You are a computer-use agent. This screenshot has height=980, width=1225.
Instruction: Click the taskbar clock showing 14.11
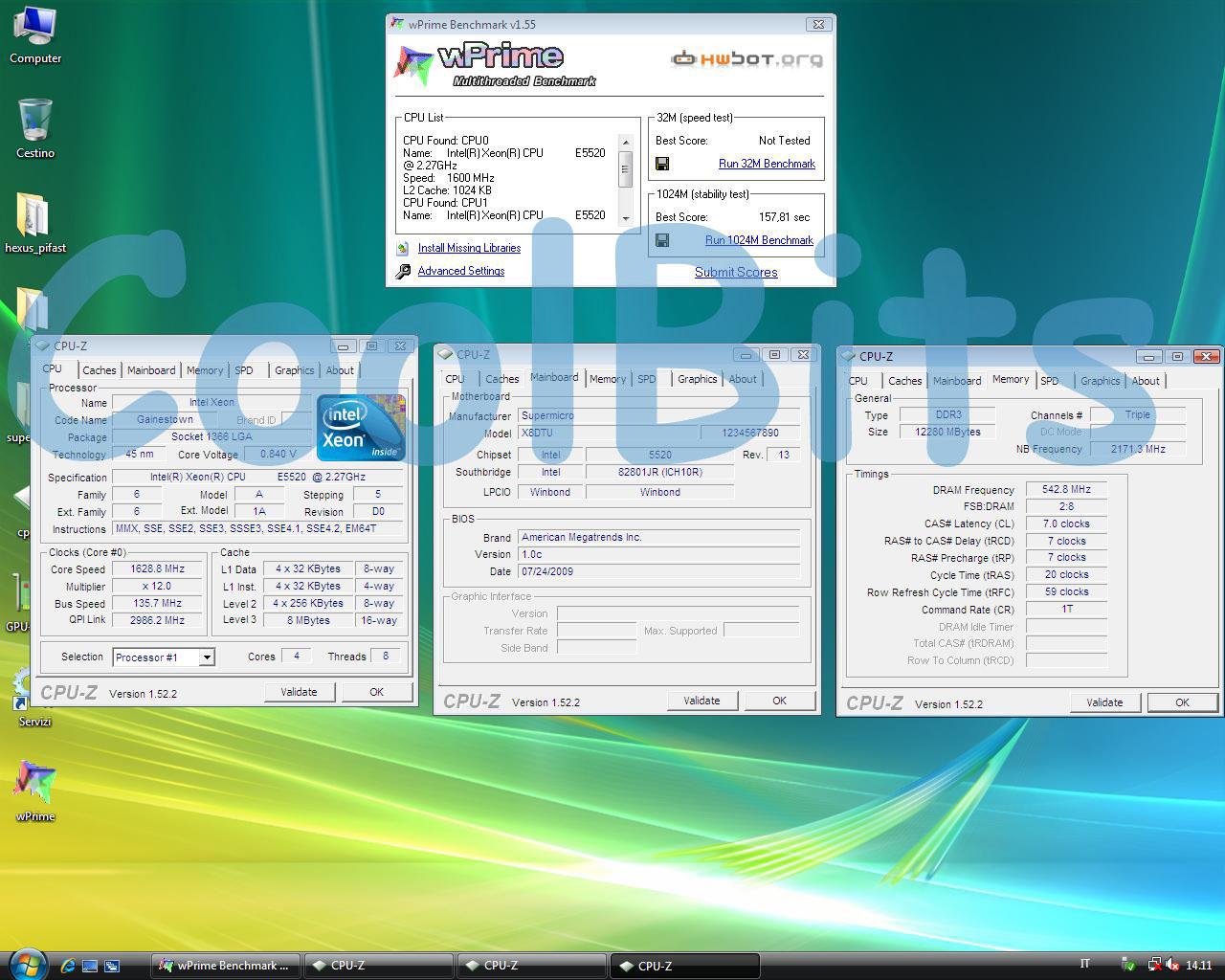click(1198, 965)
